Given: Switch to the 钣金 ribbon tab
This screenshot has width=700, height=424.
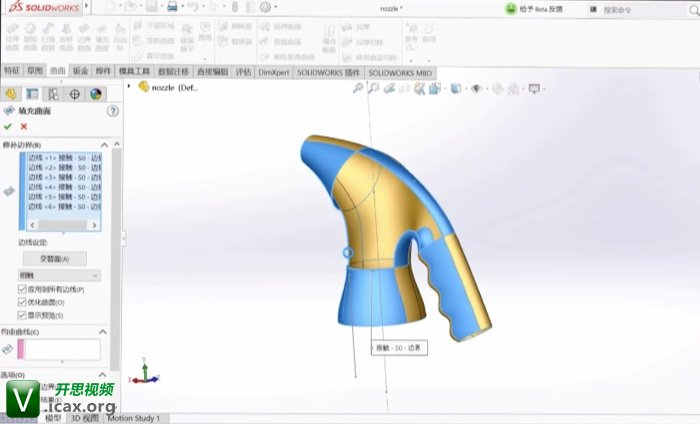Looking at the screenshot, I should 80,71.
